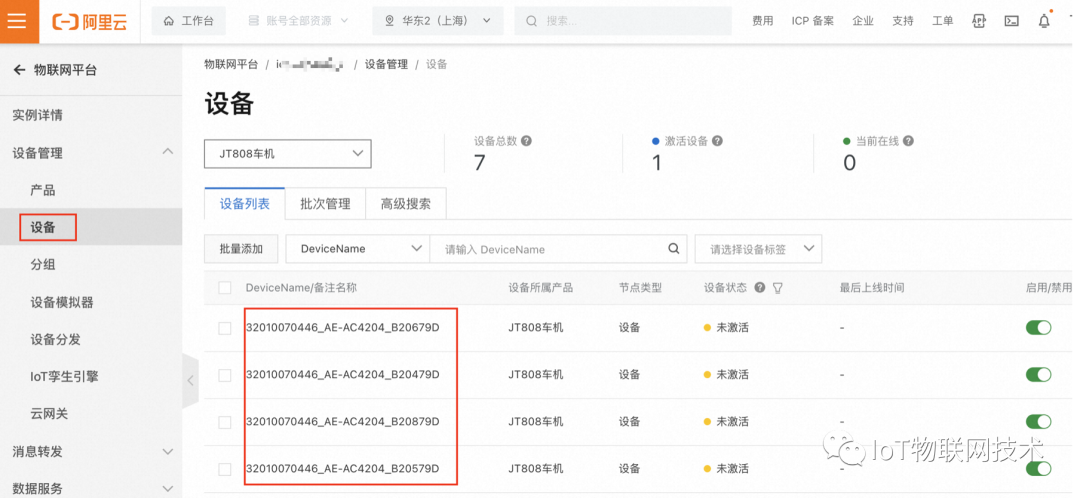
Task: Open the 设备状态 filter funnel icon
Action: (778, 288)
